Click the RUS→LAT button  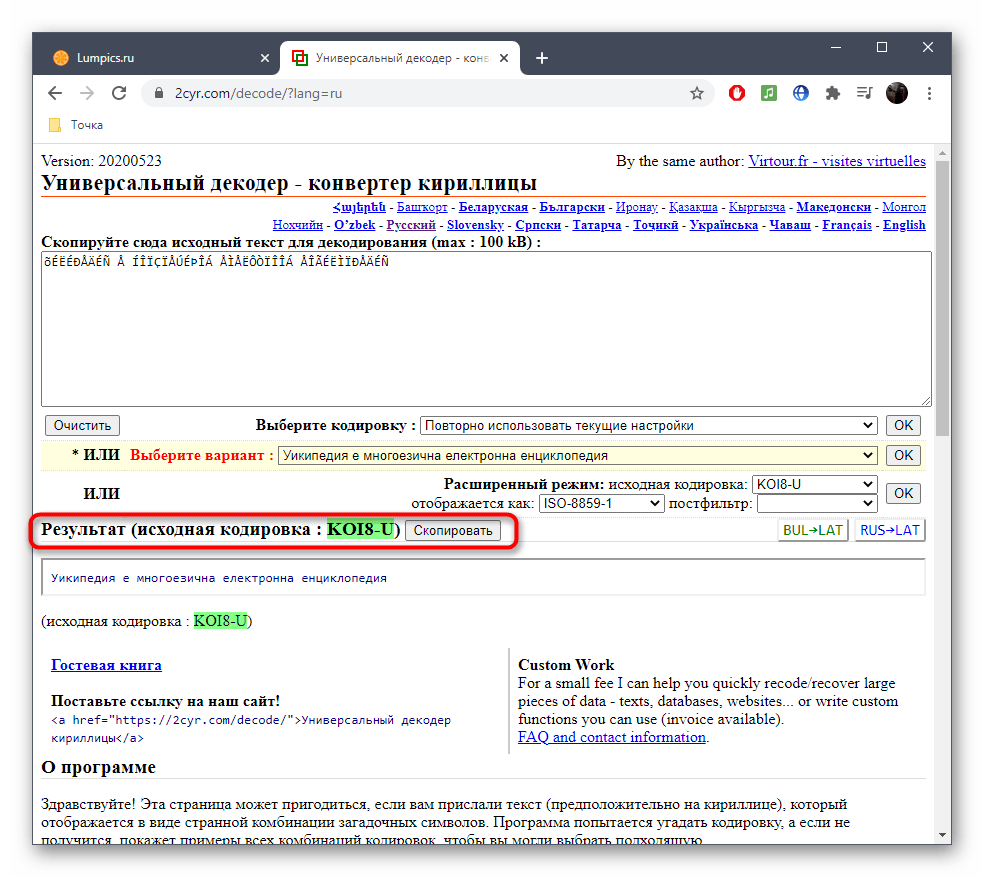[x=889, y=530]
